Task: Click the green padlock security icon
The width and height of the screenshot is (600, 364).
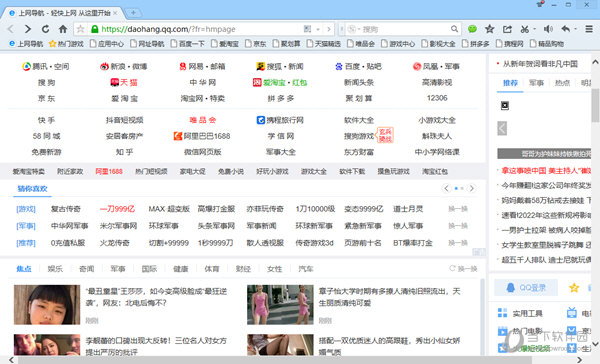Action: click(95, 29)
